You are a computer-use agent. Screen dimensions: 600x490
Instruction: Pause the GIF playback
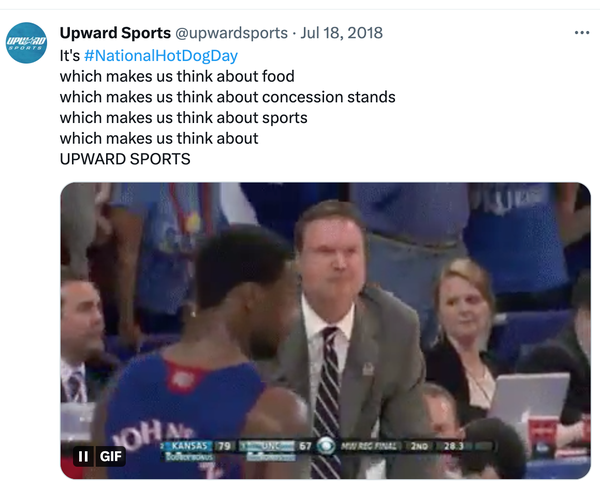click(x=84, y=456)
